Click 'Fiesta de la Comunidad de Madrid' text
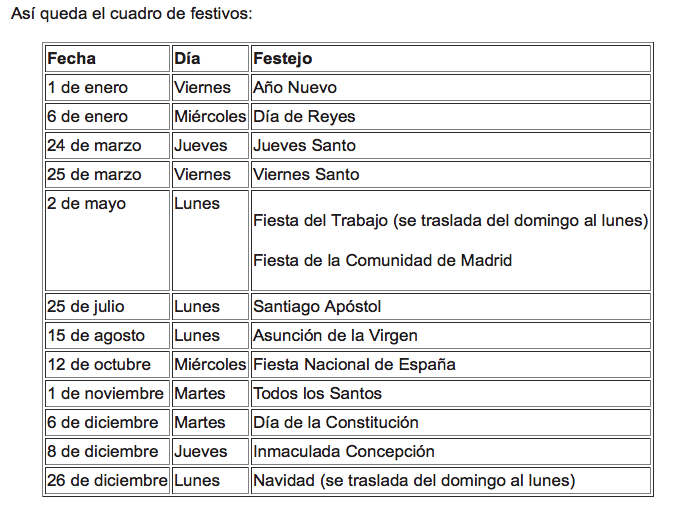The width and height of the screenshot is (675, 512). (382, 261)
